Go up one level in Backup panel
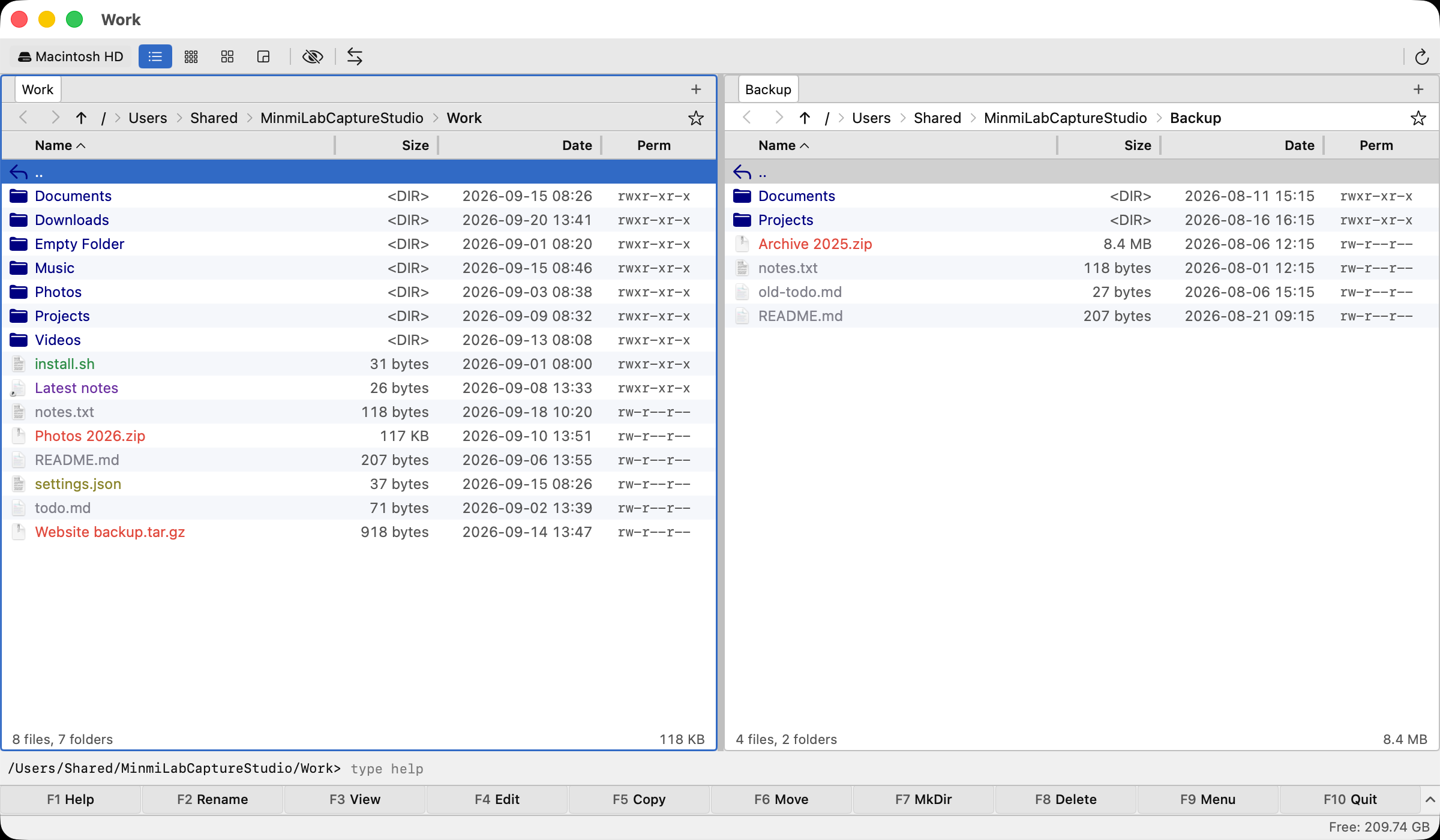 tap(805, 118)
